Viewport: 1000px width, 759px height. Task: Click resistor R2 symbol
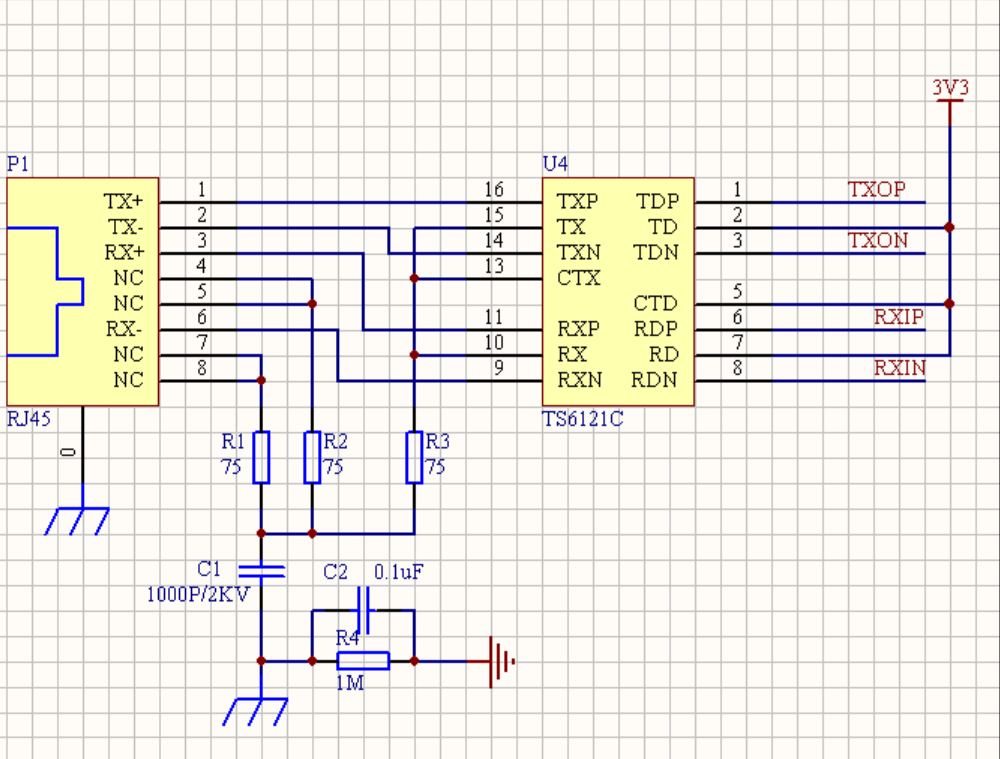coord(312,457)
